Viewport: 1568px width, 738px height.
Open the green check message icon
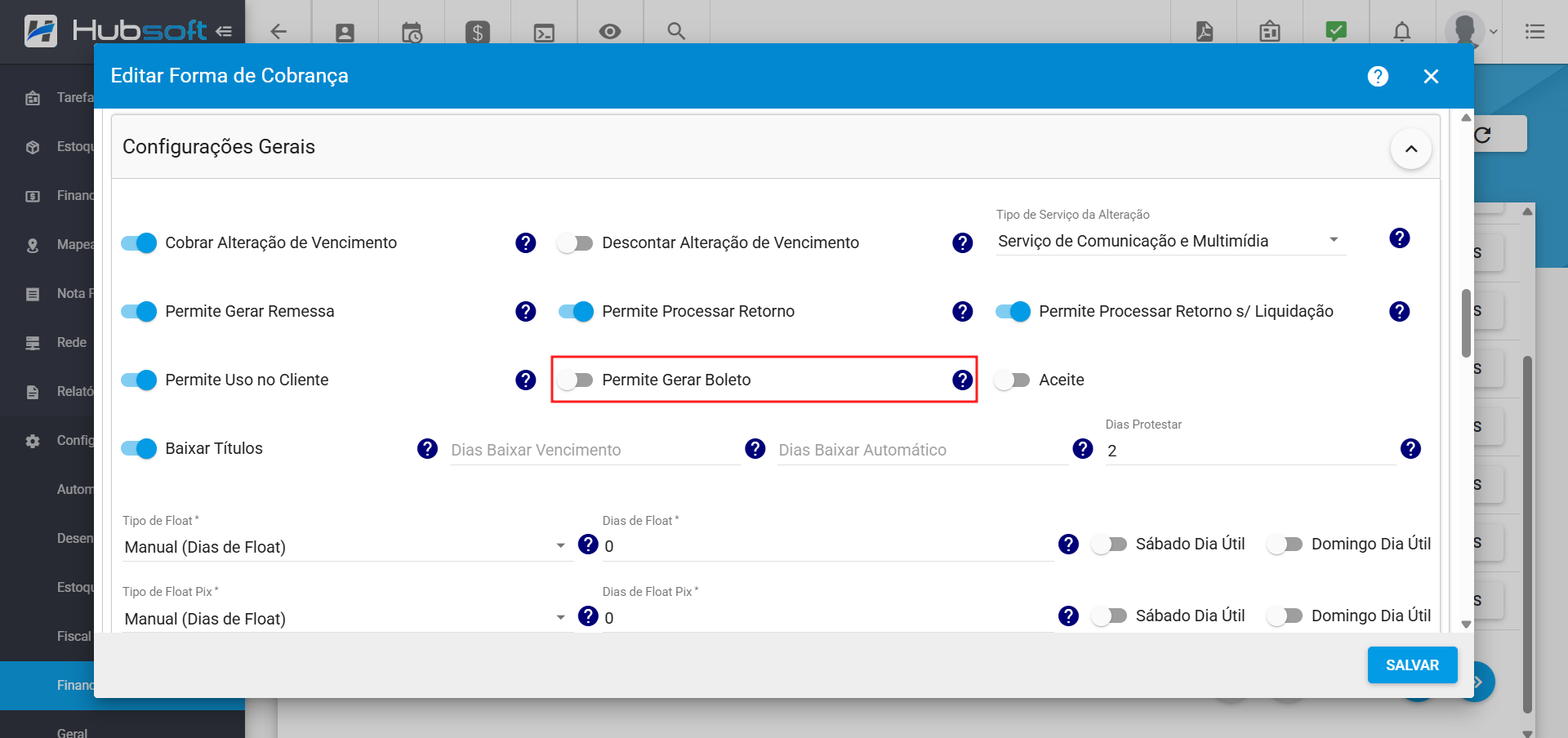pyautogui.click(x=1336, y=31)
